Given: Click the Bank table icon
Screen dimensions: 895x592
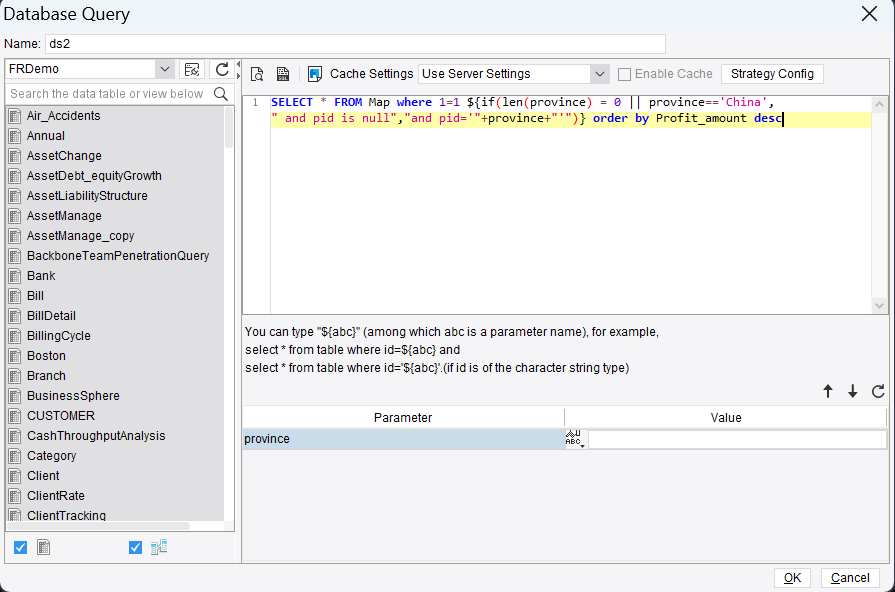Looking at the screenshot, I should pos(15,276).
